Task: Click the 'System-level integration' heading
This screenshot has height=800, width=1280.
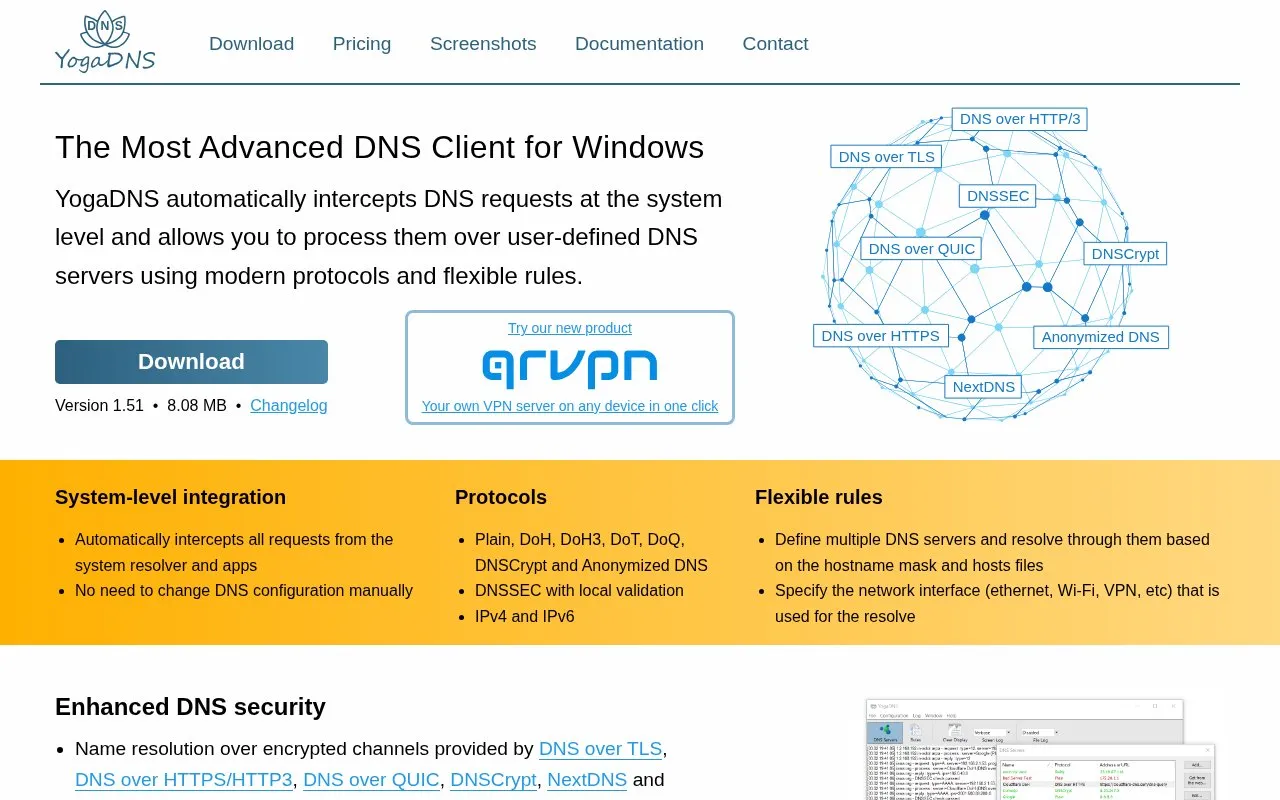Action: [x=170, y=497]
